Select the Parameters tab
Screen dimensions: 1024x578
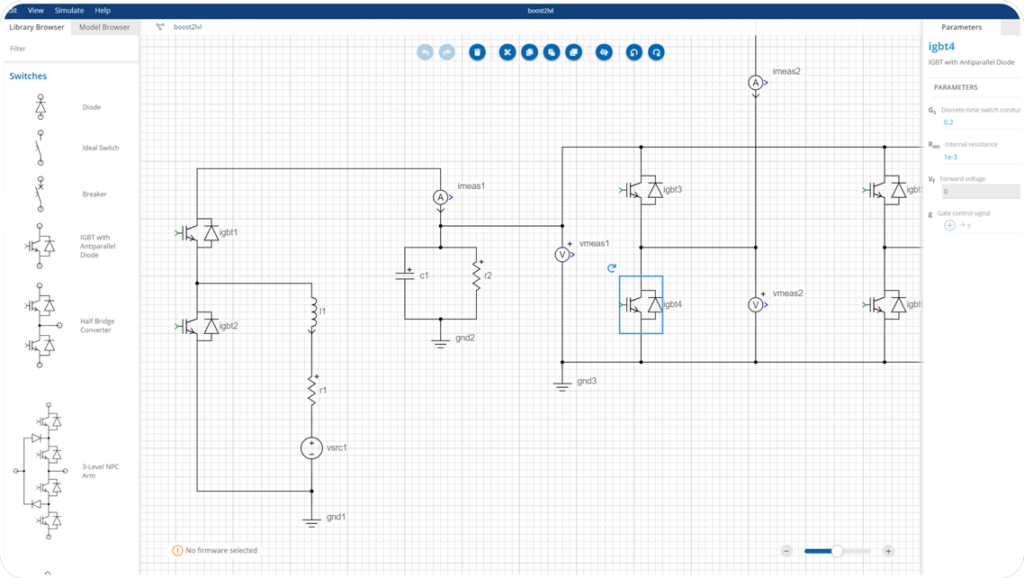[961, 27]
